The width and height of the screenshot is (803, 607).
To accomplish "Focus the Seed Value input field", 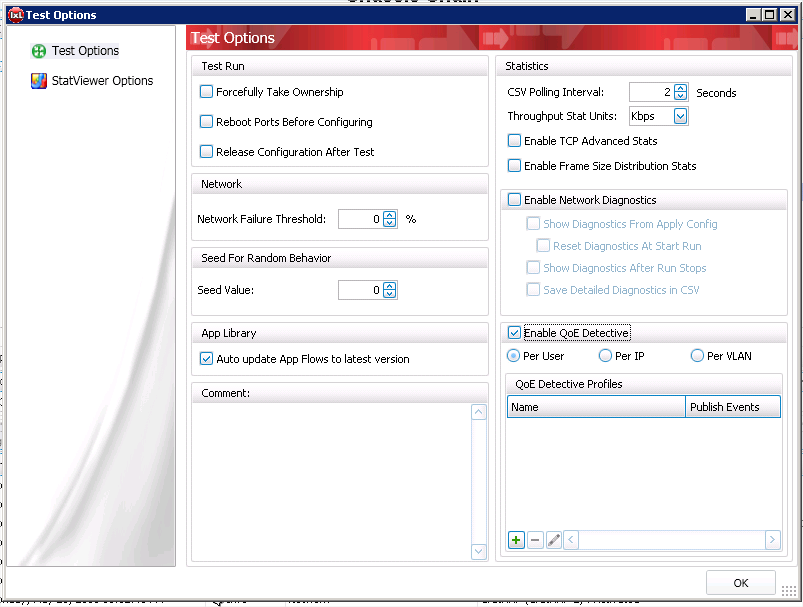I will 360,290.
